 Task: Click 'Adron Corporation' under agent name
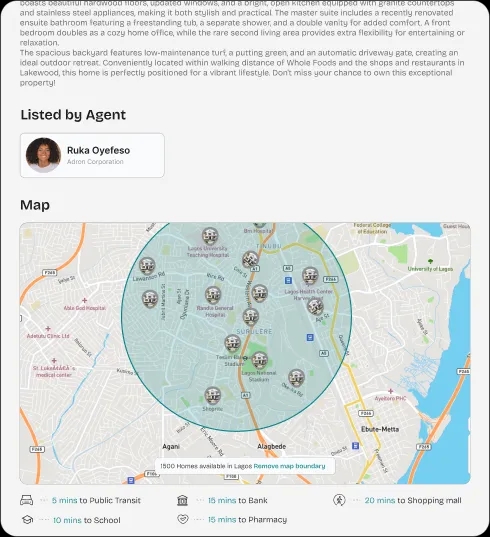[95, 162]
